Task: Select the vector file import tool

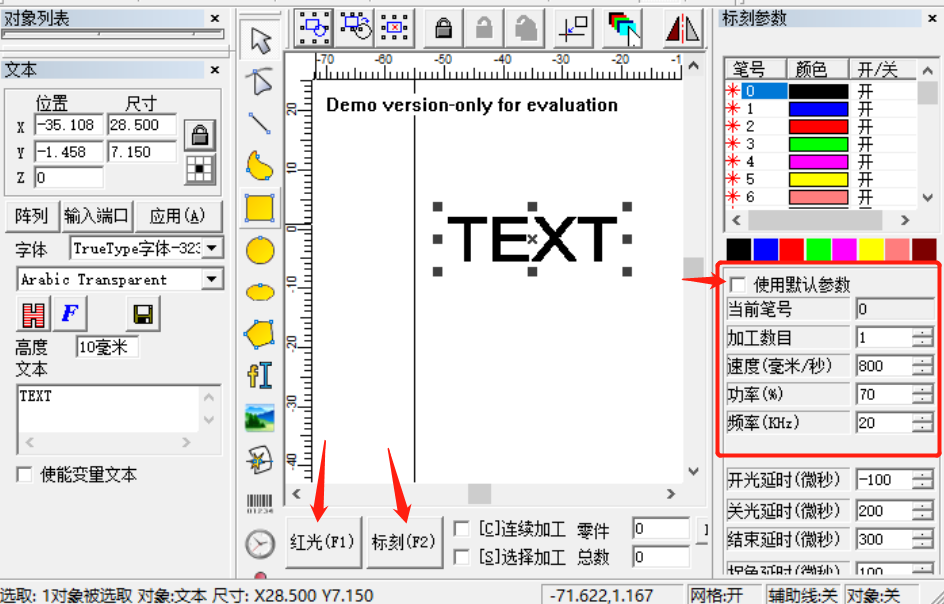Action: 260,460
